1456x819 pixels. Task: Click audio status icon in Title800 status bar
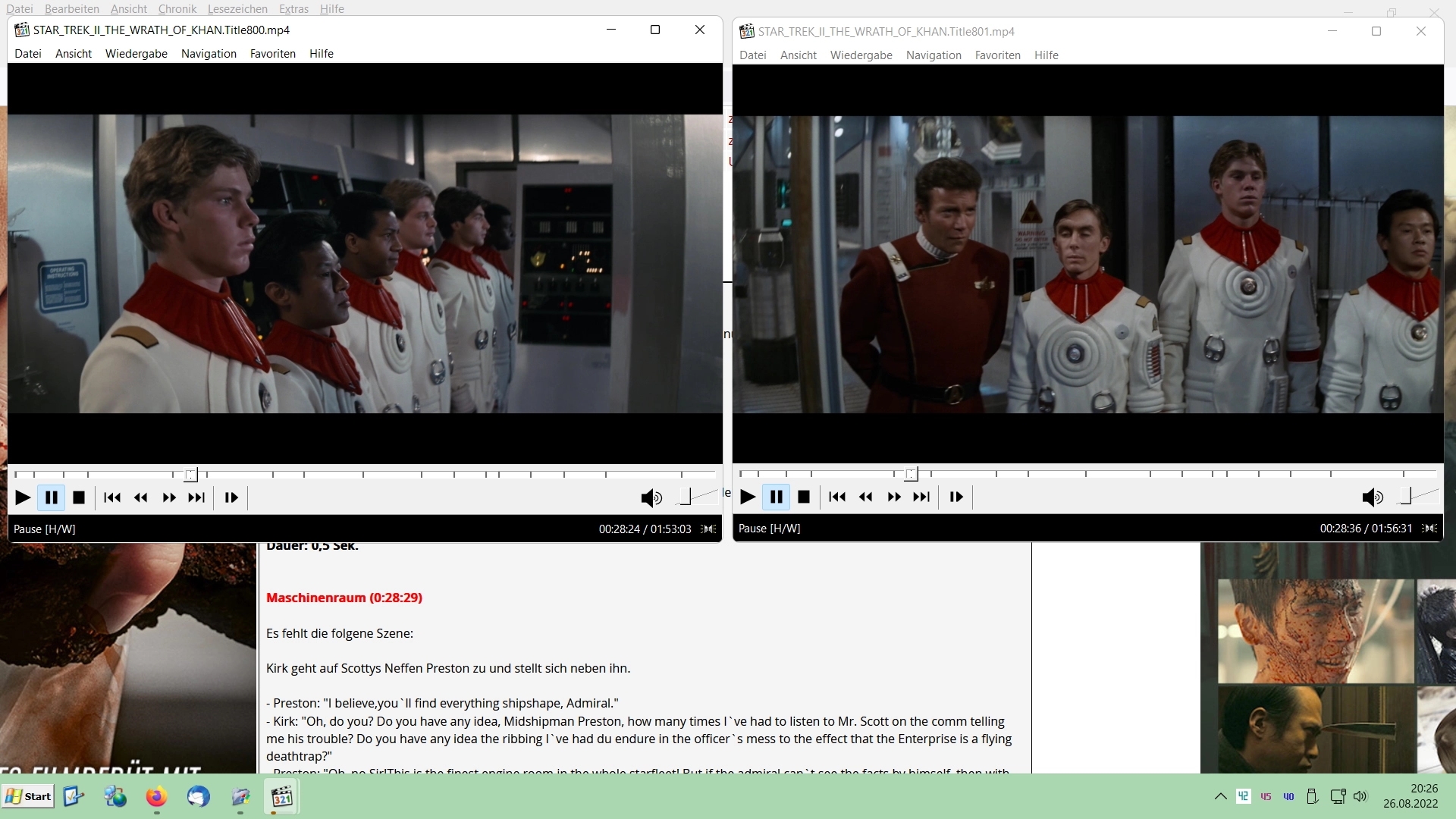click(708, 529)
